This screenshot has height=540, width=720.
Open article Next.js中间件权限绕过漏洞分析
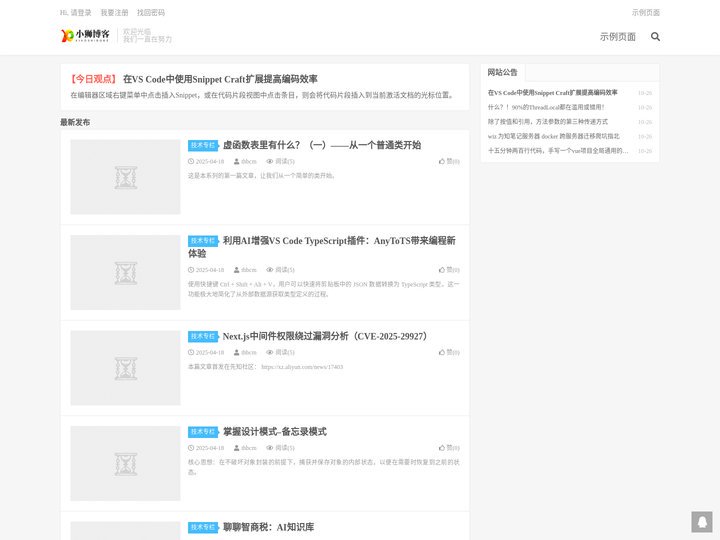[x=325, y=336]
